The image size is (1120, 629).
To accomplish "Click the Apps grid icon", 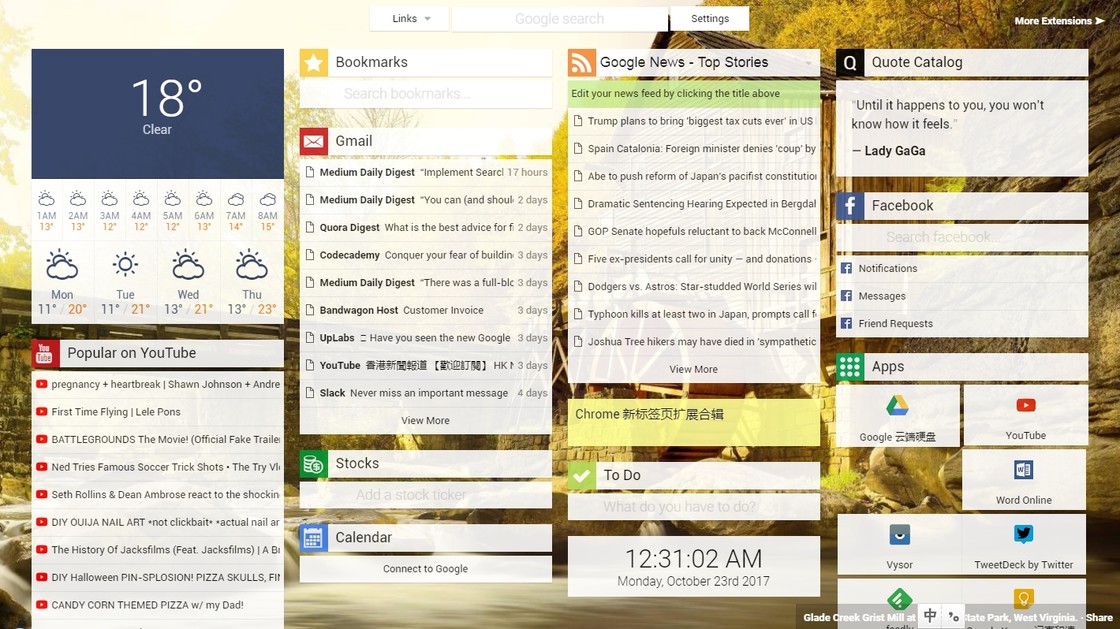I will pyautogui.click(x=850, y=367).
